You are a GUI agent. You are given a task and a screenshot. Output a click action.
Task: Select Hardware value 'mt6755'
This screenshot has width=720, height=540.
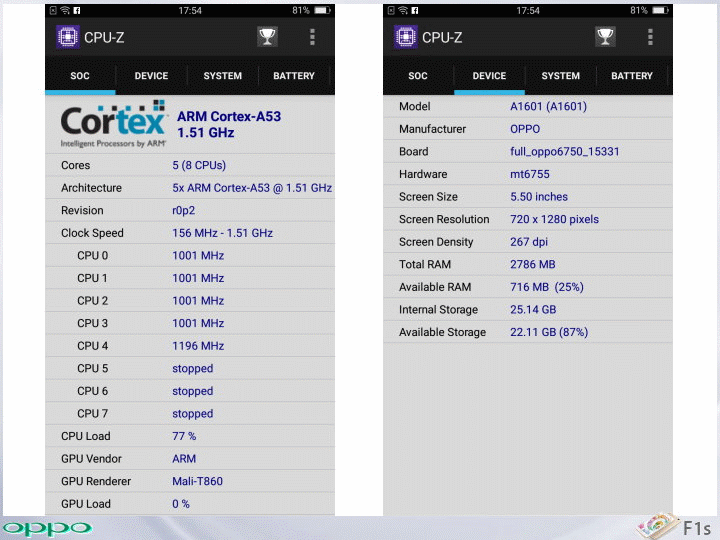click(x=529, y=174)
